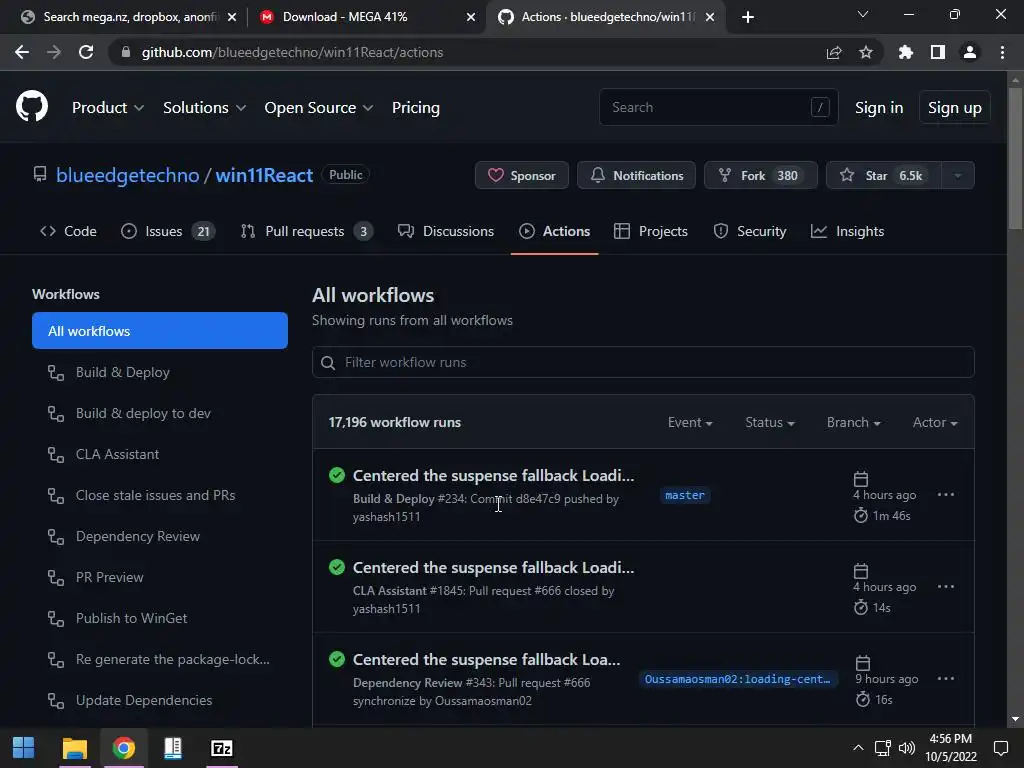The image size is (1024, 768).
Task: Expand the Product menu
Action: 108,108
